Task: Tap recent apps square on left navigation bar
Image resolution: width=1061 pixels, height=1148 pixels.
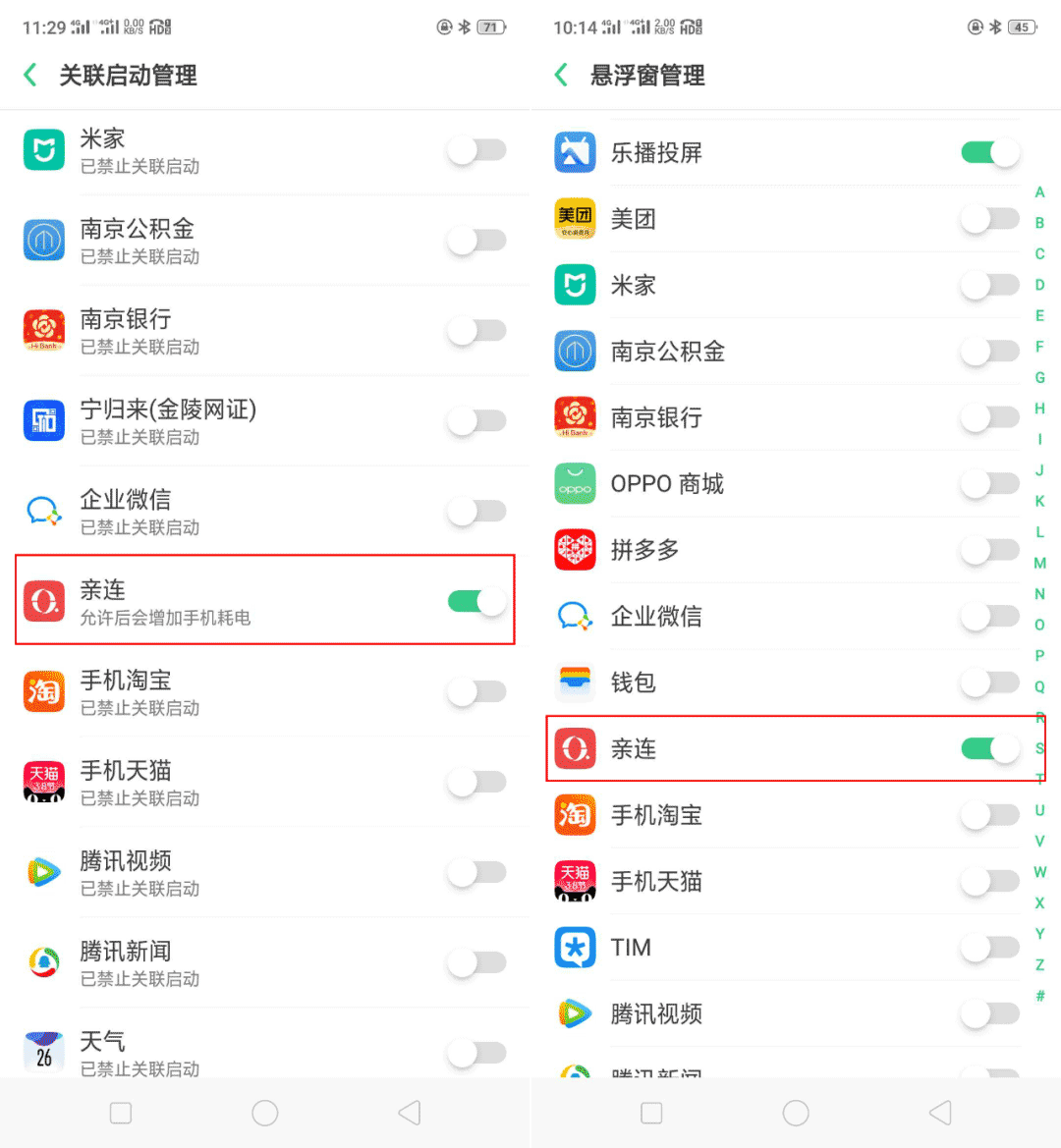Action: coord(121,1113)
